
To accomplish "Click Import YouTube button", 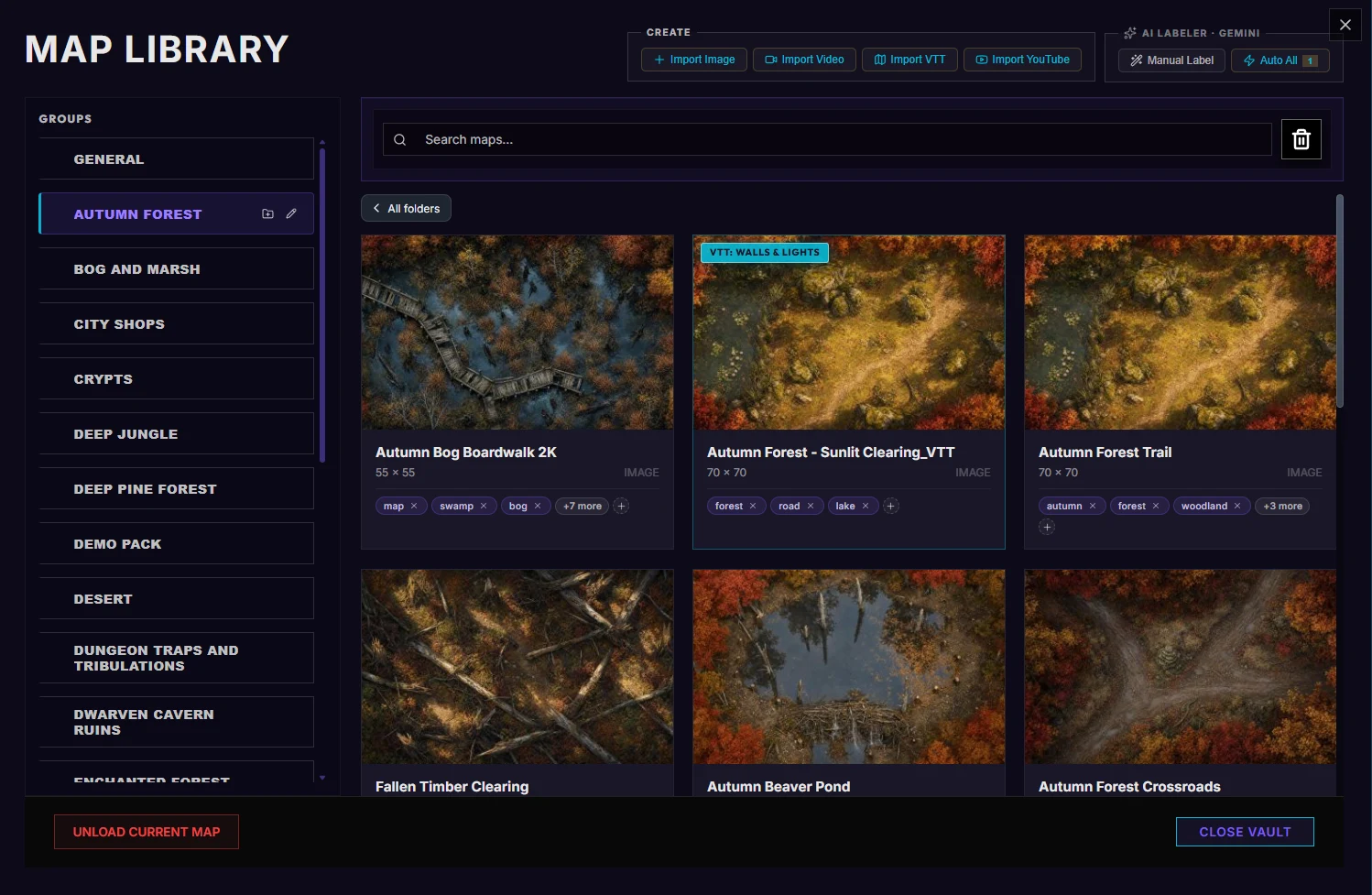I will (x=1022, y=60).
